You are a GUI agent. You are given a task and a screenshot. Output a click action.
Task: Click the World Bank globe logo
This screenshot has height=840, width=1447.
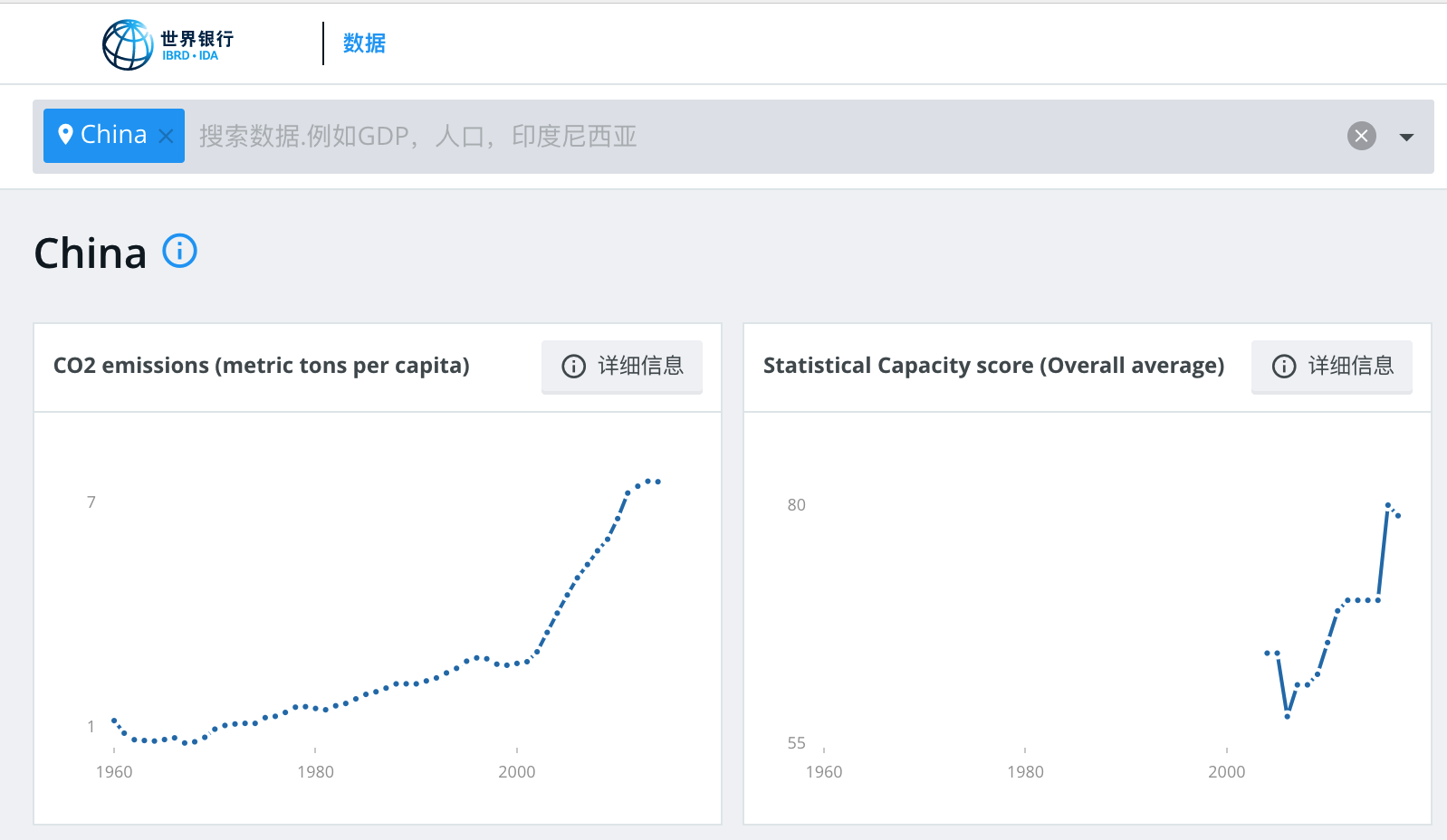(x=128, y=44)
